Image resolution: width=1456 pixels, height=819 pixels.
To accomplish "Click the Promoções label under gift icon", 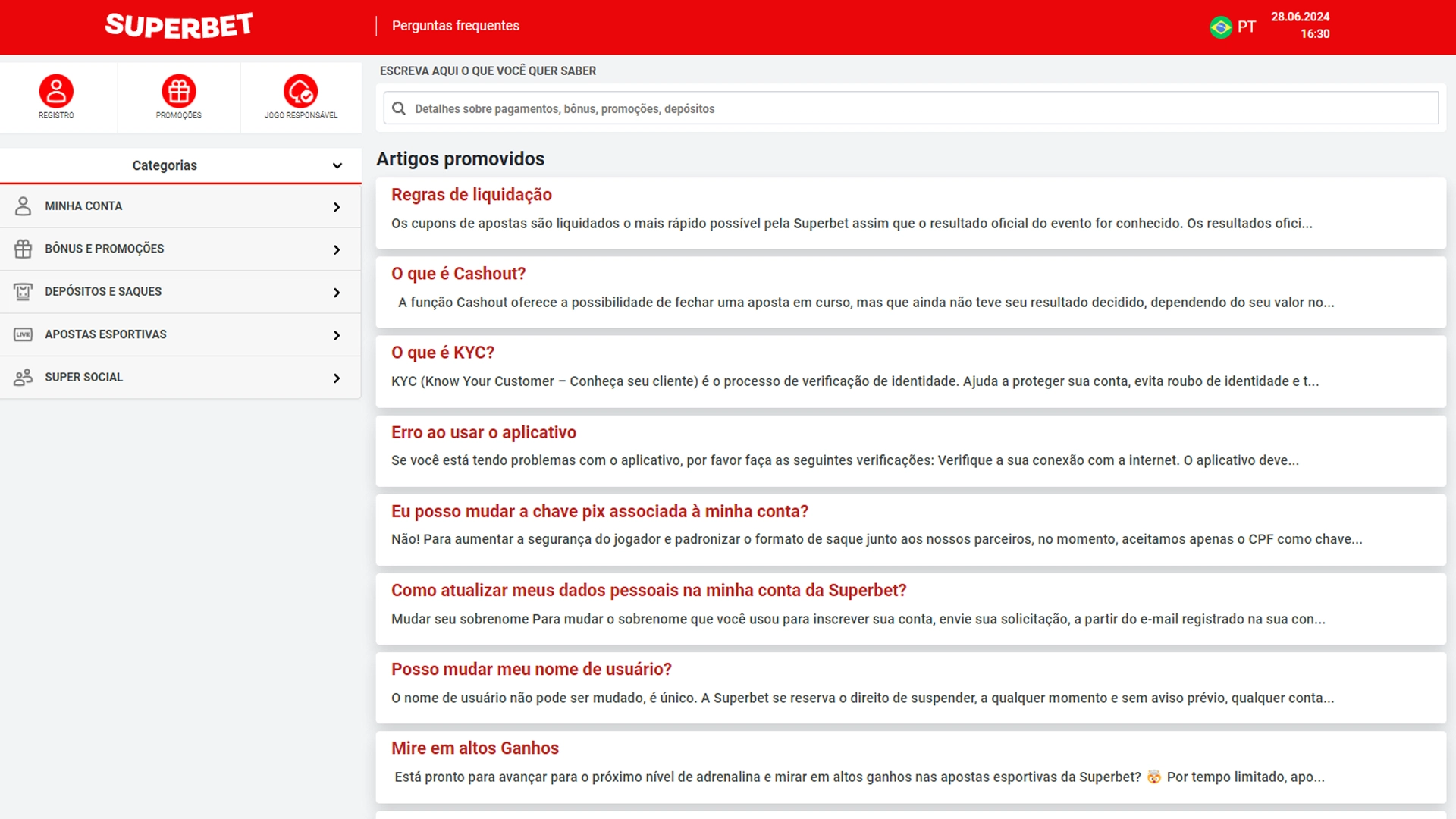I will click(179, 115).
